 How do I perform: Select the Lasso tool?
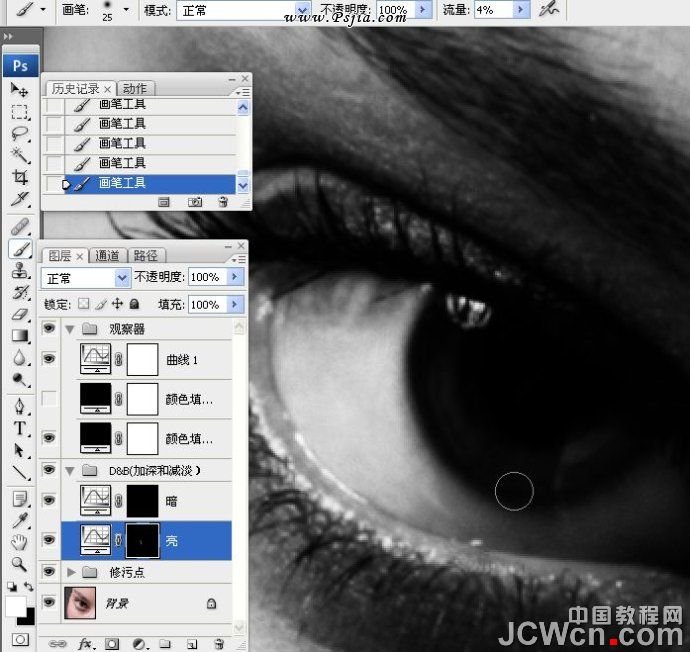(x=19, y=133)
